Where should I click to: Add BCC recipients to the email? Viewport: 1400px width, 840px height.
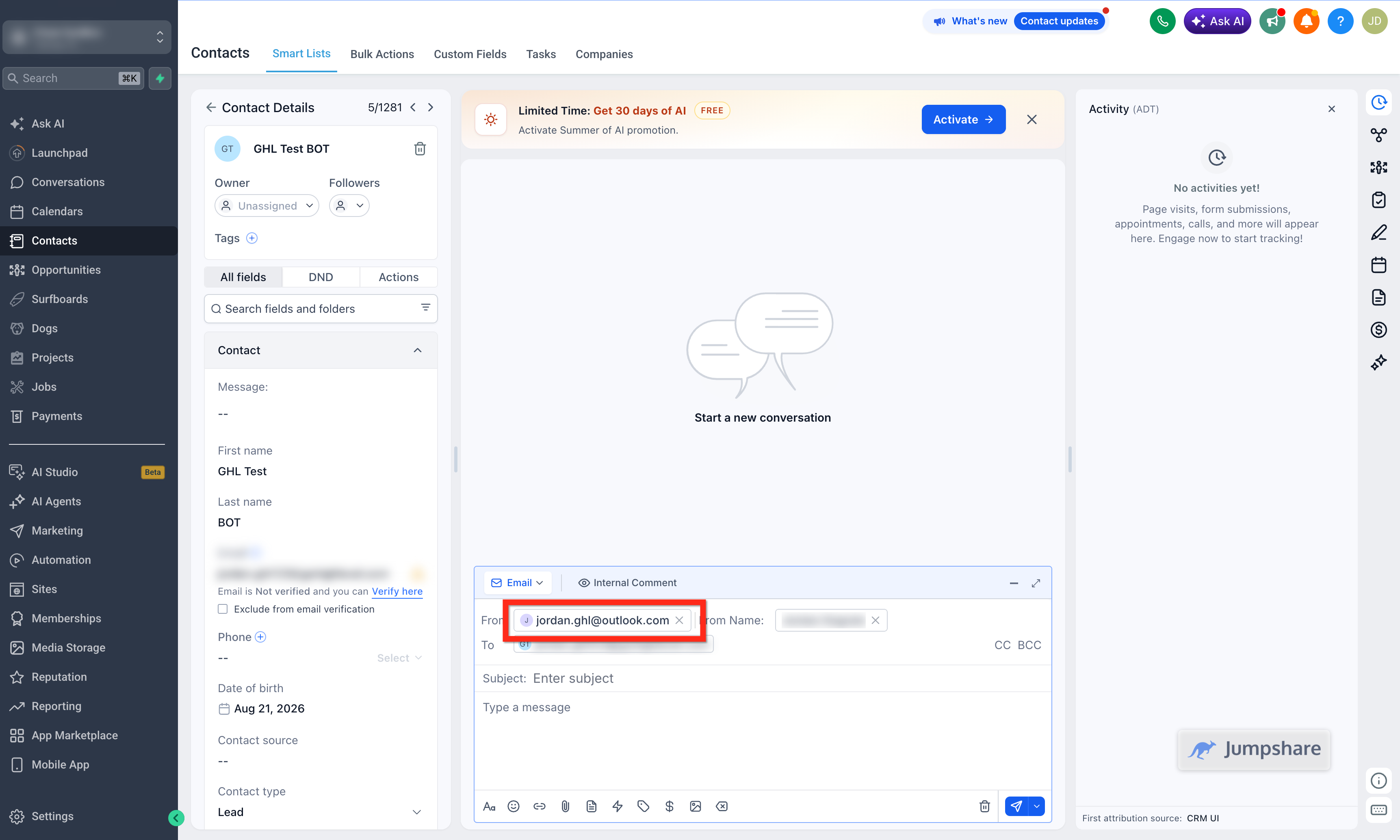[1029, 645]
